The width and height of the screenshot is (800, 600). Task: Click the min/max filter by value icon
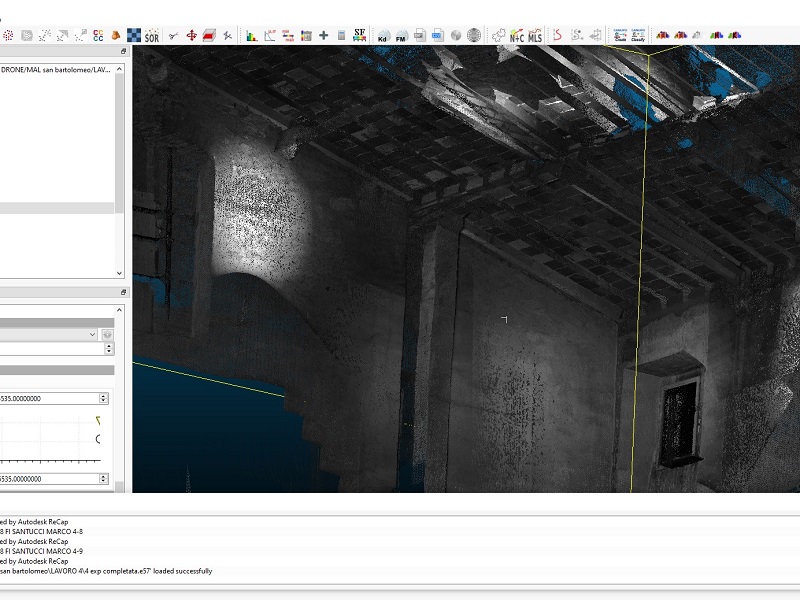tap(288, 35)
